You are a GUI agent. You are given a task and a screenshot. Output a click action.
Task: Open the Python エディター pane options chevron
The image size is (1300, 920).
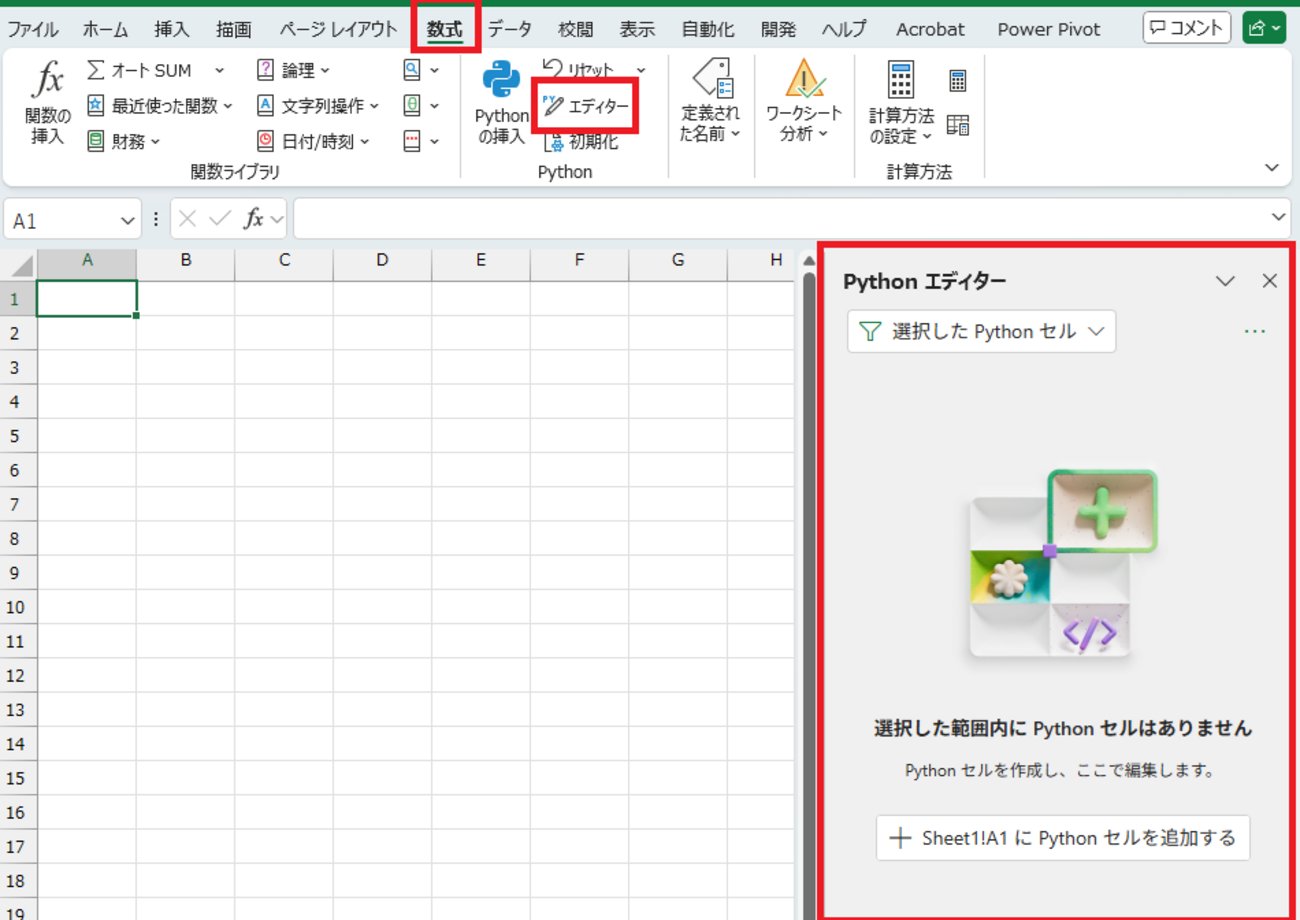coord(1225,281)
